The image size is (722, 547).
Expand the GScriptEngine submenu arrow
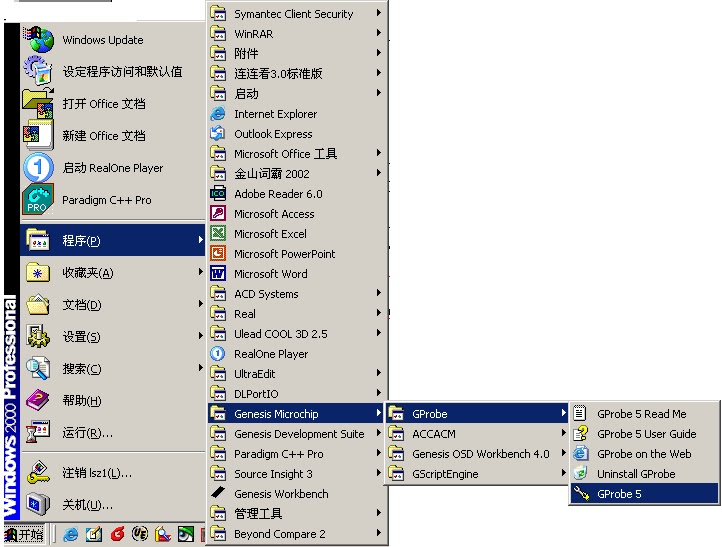563,473
